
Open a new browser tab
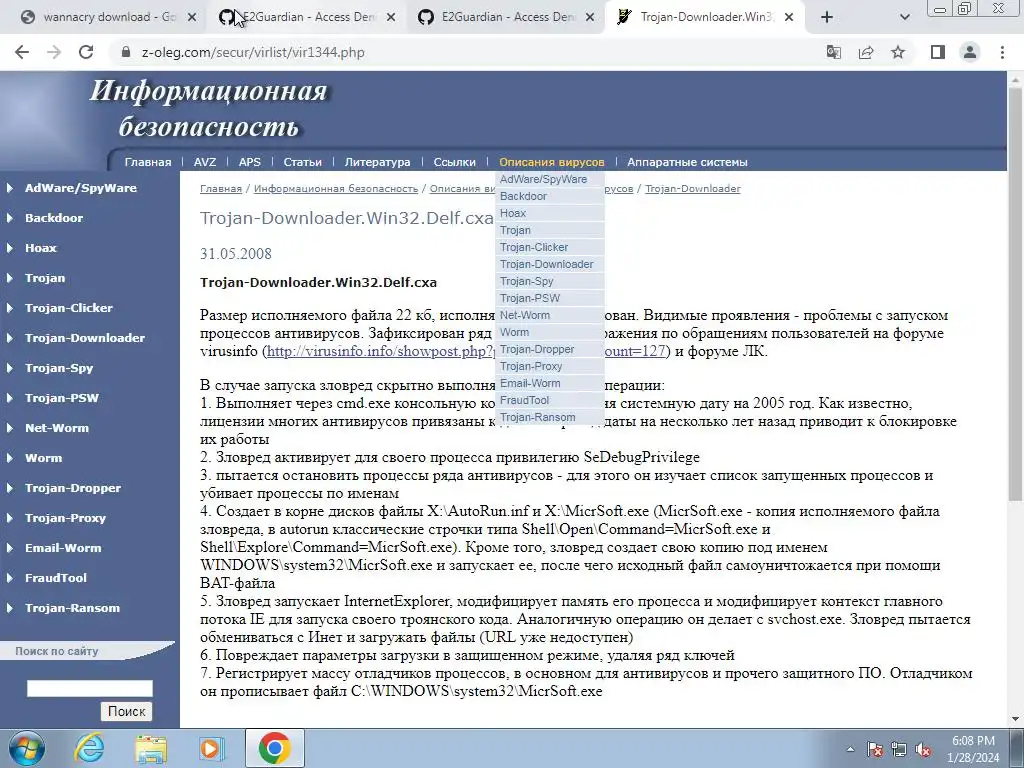827,18
